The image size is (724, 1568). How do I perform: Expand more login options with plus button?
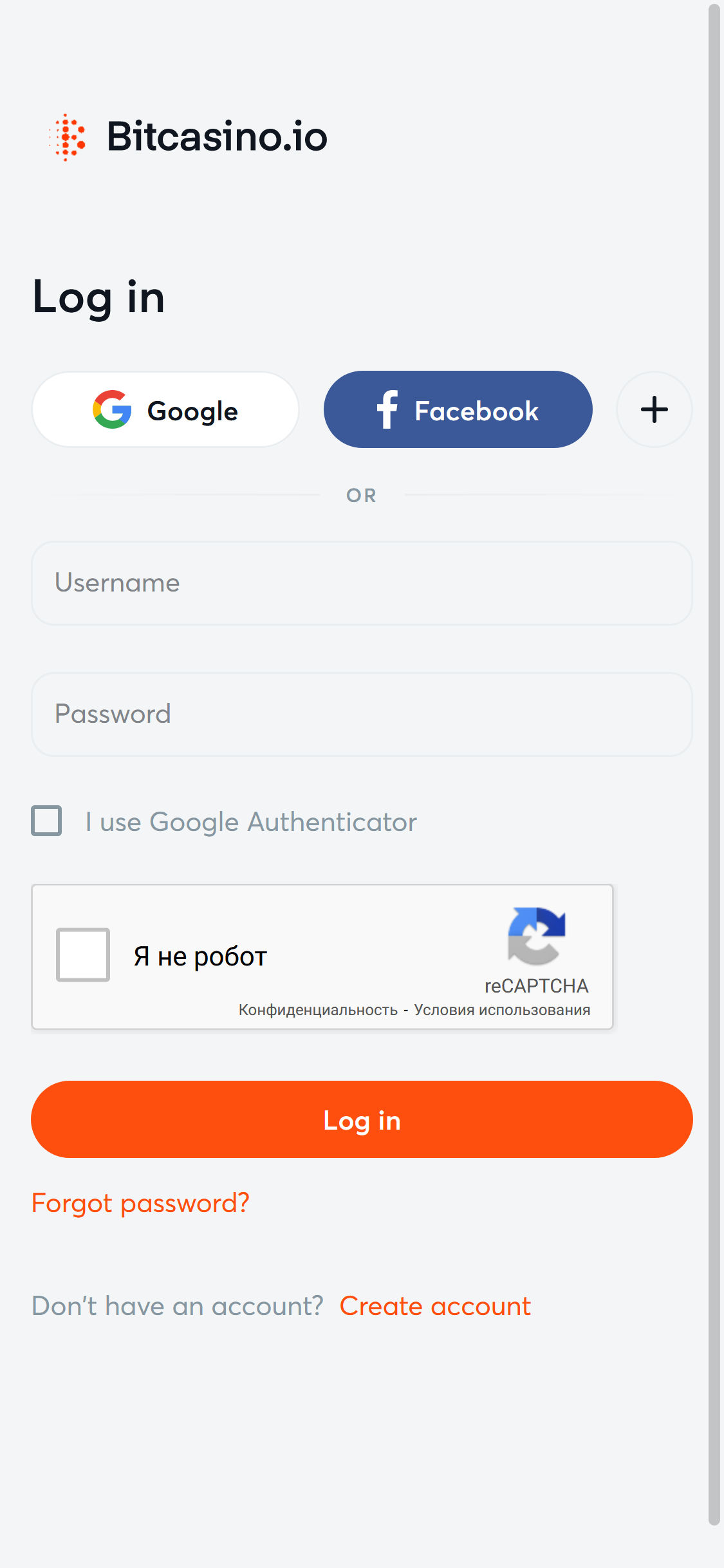point(654,409)
